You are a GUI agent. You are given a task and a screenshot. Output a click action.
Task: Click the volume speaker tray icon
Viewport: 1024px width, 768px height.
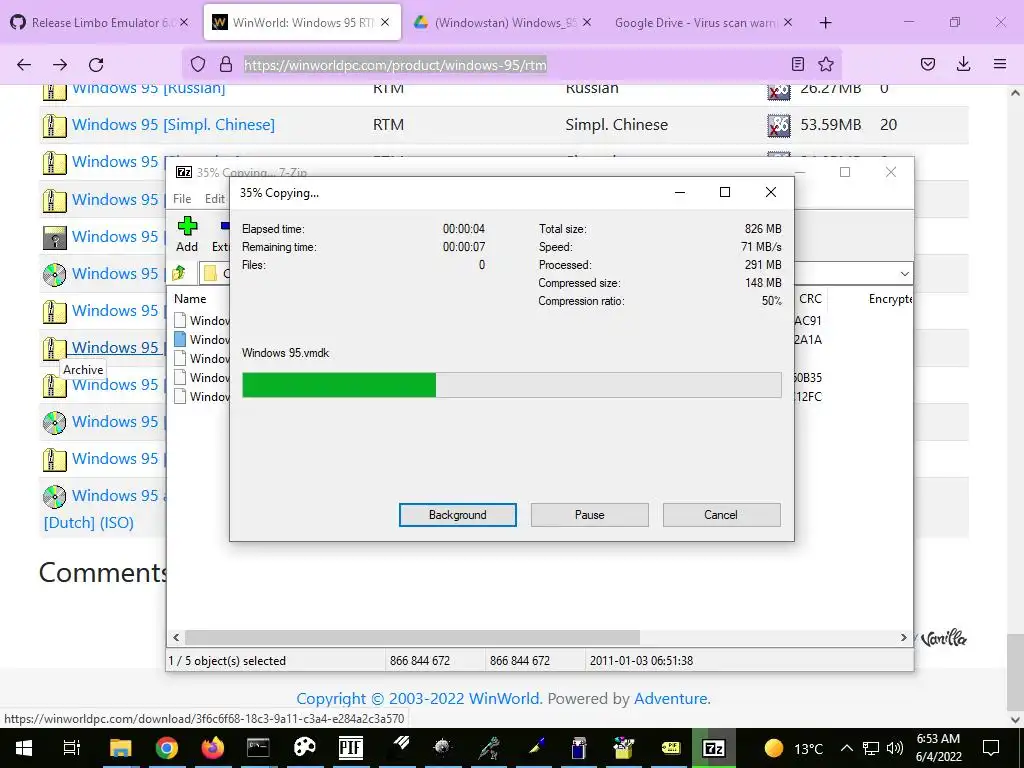tap(895, 748)
